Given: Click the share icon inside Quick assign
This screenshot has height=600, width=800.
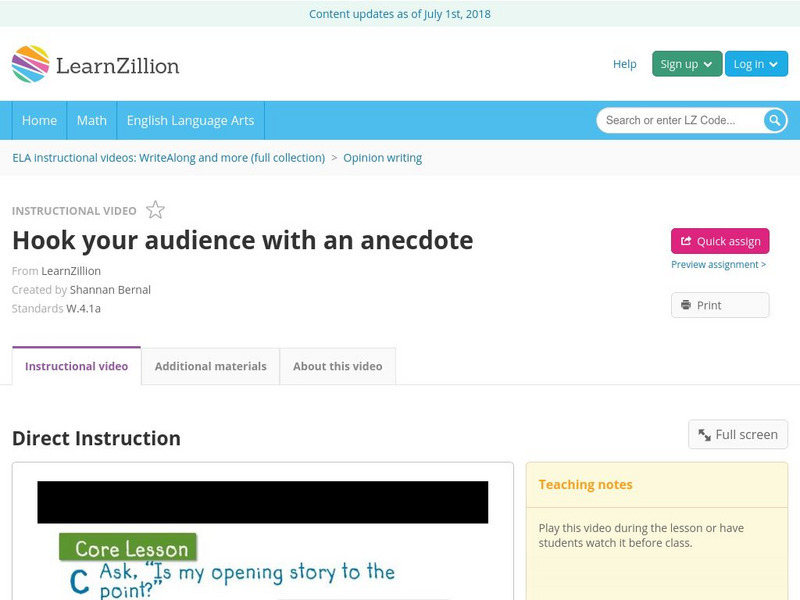Looking at the screenshot, I should (x=685, y=241).
